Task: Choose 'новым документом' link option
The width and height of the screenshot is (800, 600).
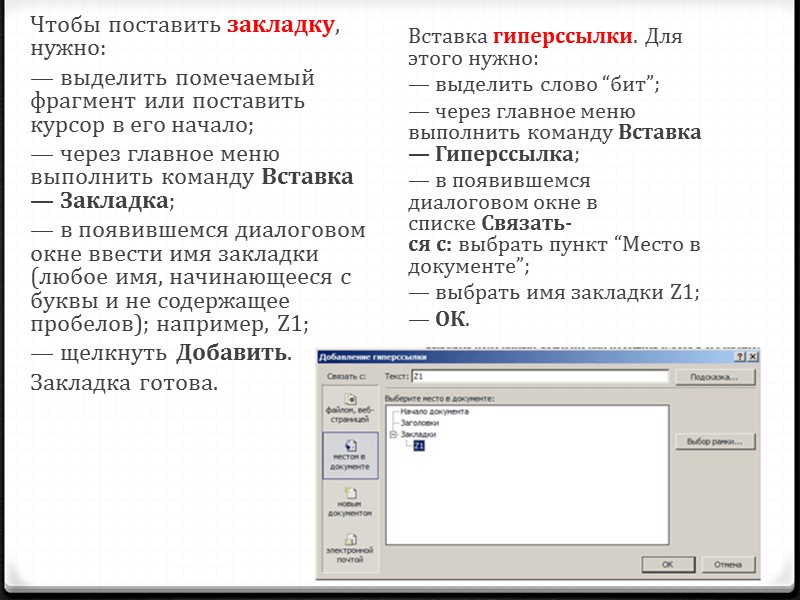Action: coord(350,503)
